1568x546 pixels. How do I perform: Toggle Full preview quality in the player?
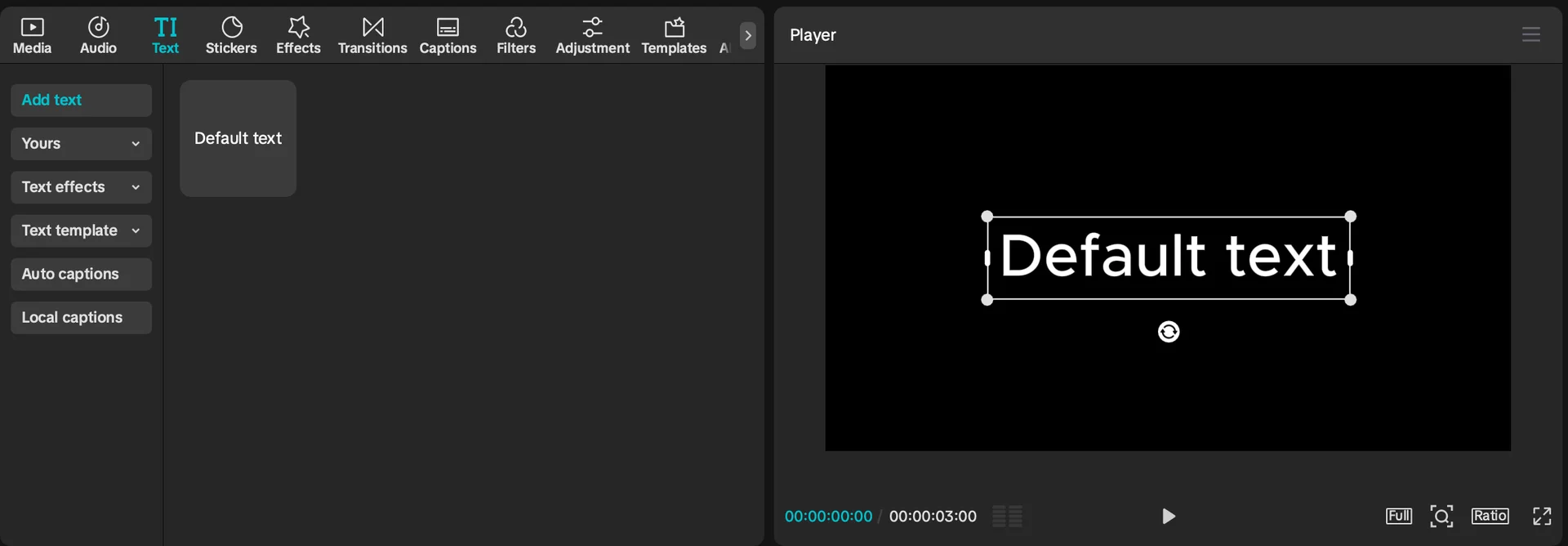click(x=1398, y=516)
